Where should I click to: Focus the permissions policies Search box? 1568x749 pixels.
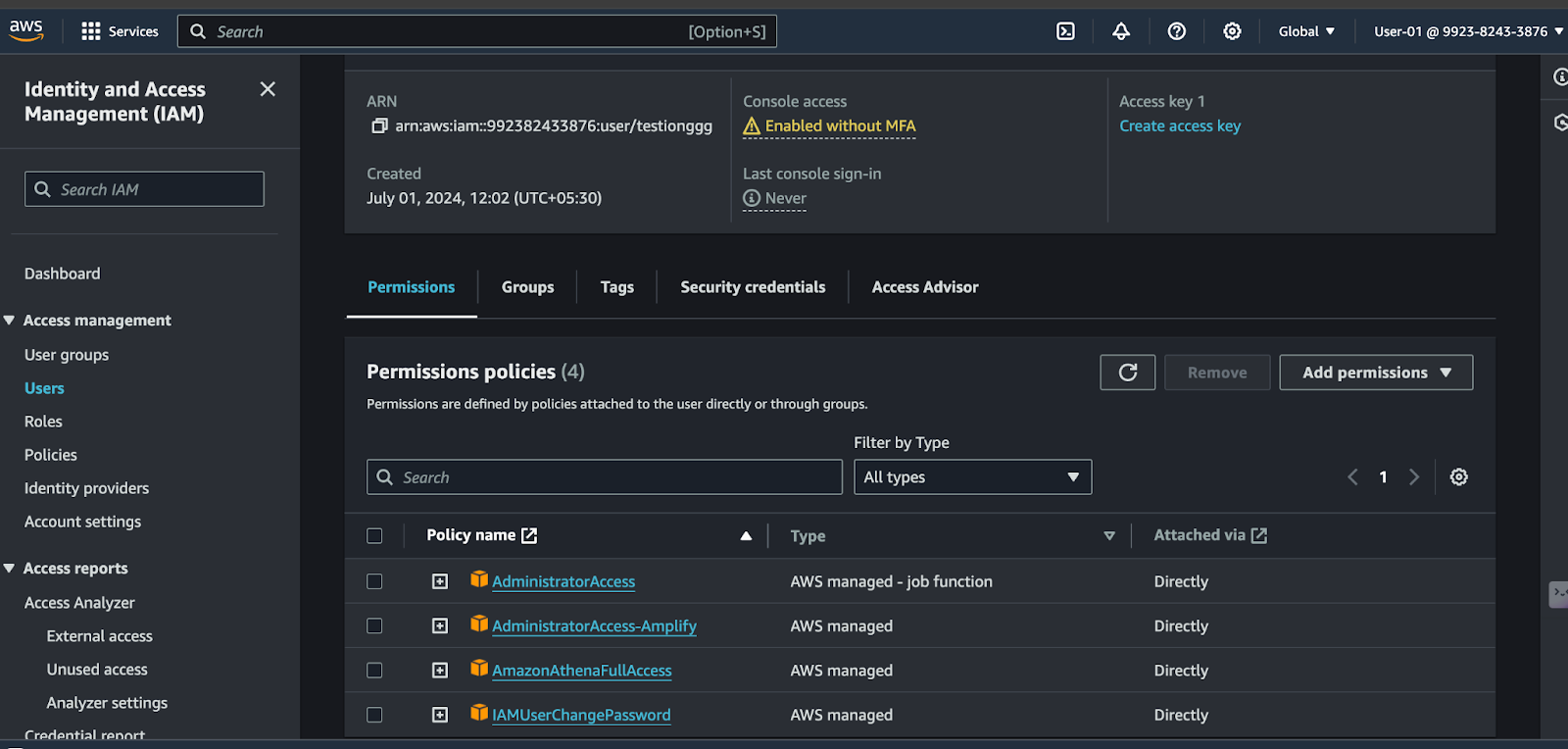point(605,477)
